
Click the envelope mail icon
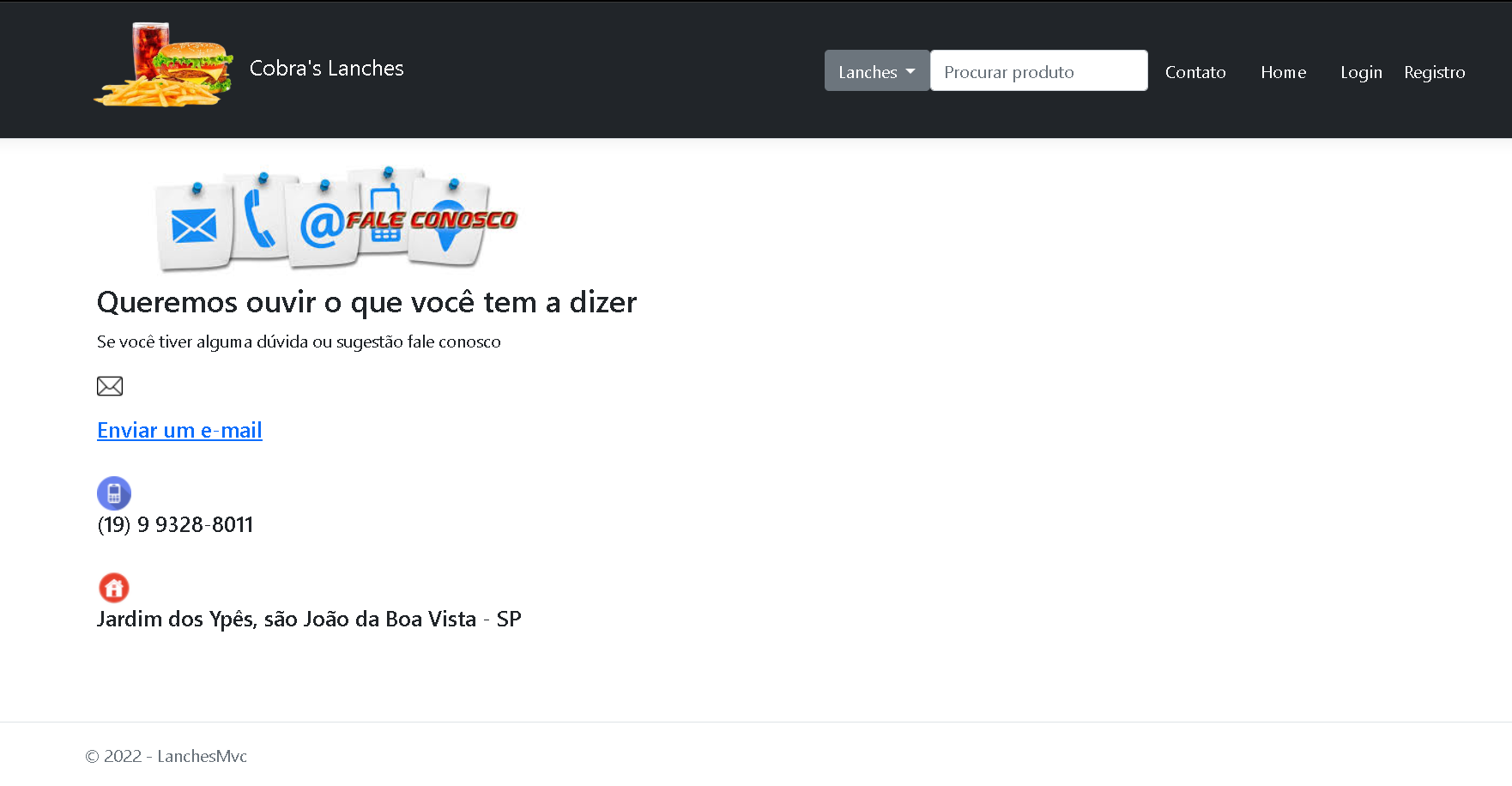pyautogui.click(x=109, y=385)
